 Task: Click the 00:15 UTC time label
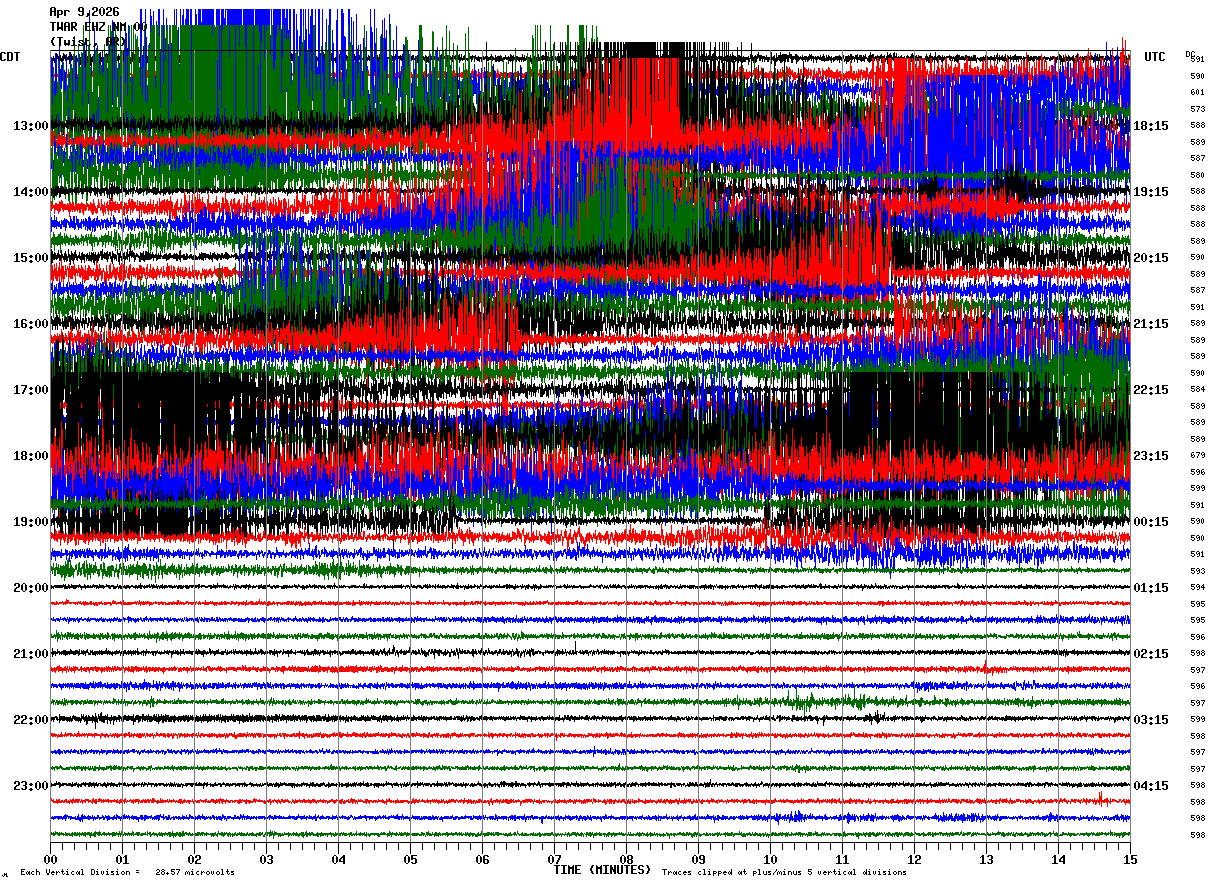1150,522
